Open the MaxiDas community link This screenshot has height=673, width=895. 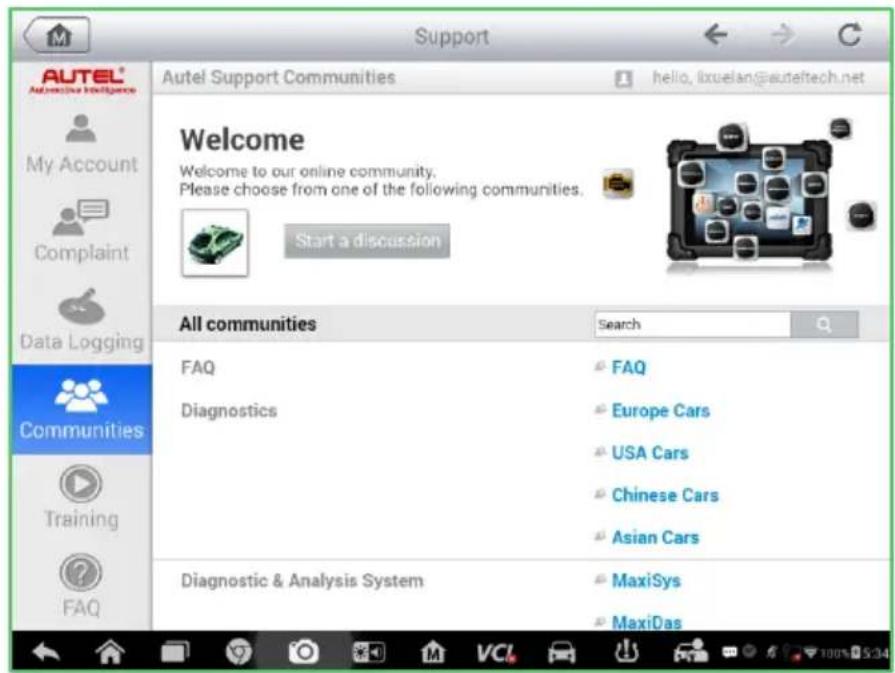coord(647,622)
